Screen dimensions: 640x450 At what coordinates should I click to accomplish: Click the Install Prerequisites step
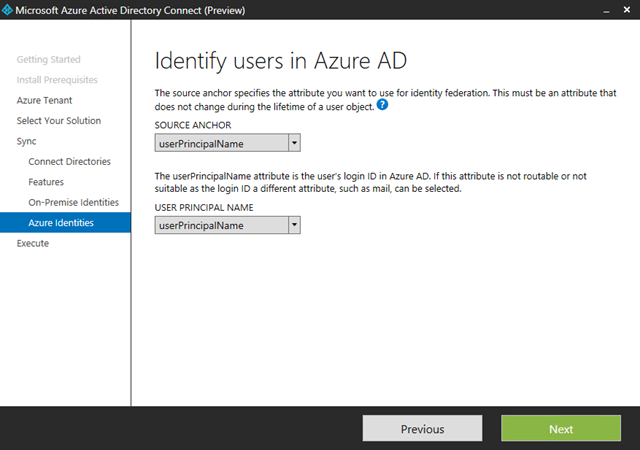coord(57,80)
